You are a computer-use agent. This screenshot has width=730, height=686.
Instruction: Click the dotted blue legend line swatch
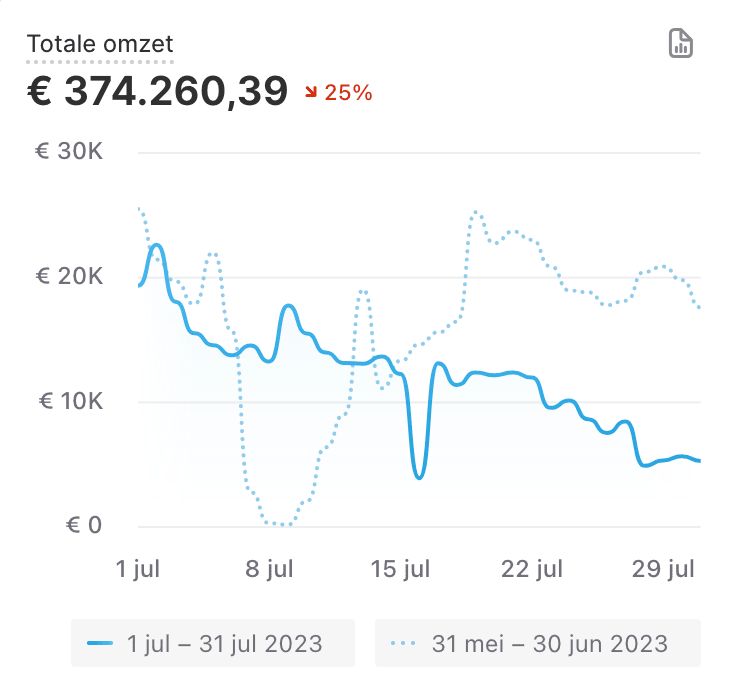[404, 643]
